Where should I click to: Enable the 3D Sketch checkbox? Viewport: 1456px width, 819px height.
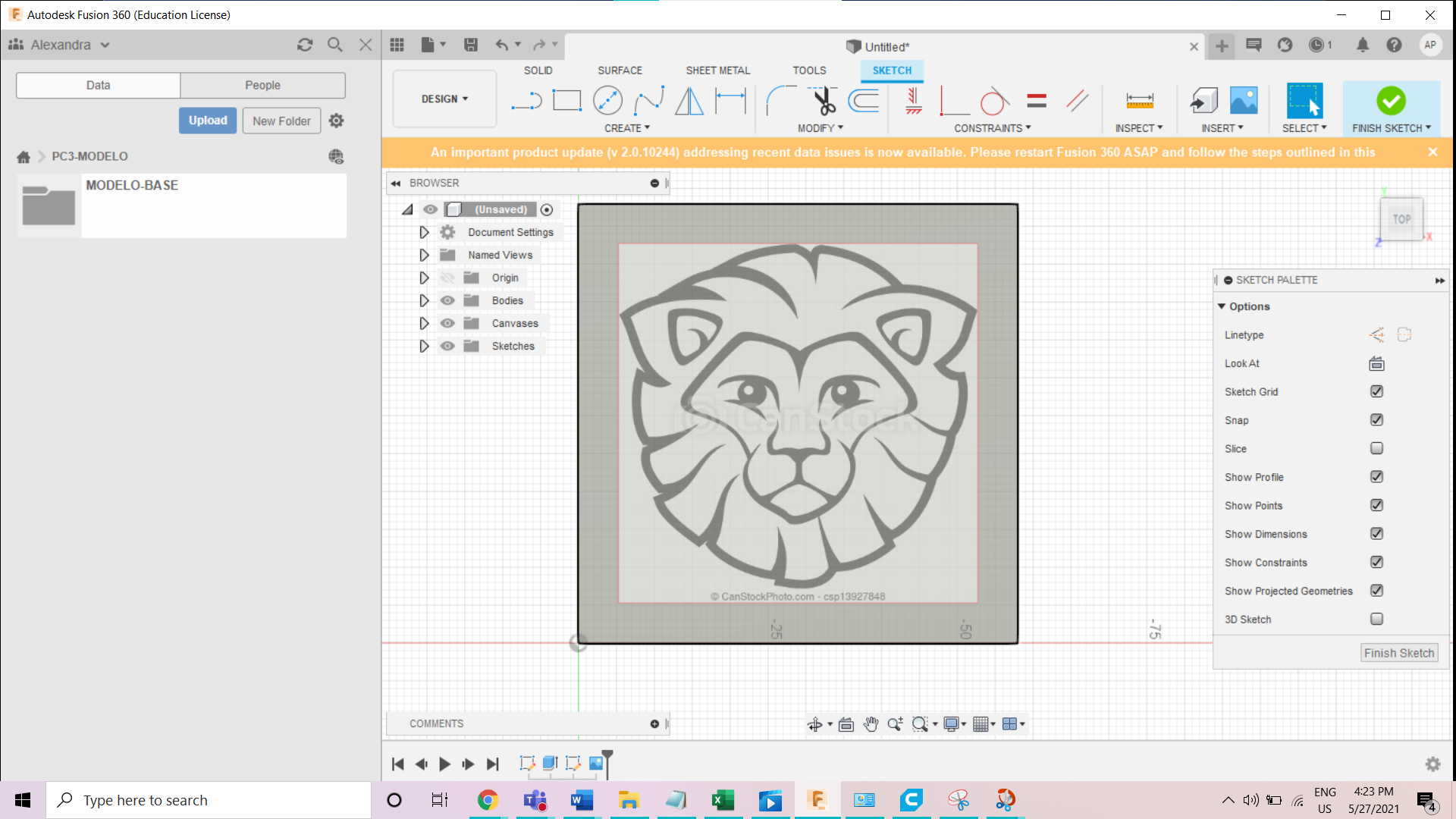pos(1376,619)
